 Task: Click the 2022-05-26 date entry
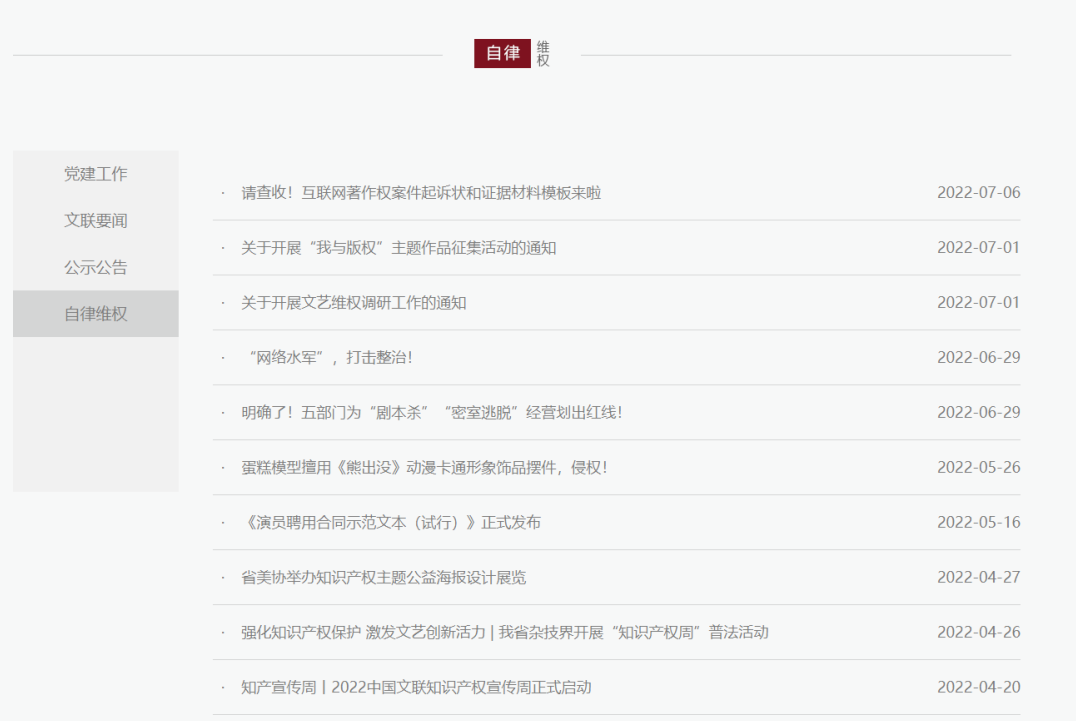[x=978, y=468]
